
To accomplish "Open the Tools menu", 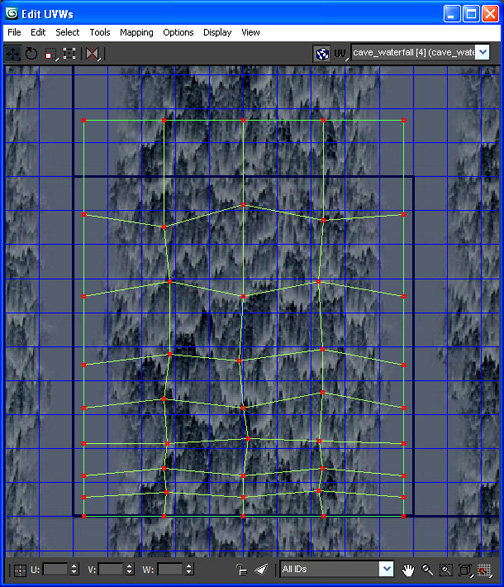I will tap(100, 33).
